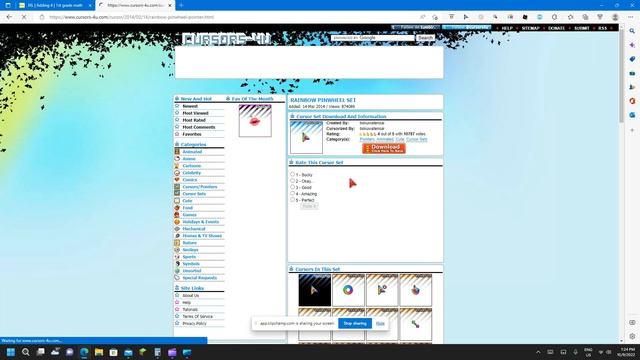
Task: Click the black-background arrow cursor thumbnail
Action: pyautogui.click(x=315, y=290)
